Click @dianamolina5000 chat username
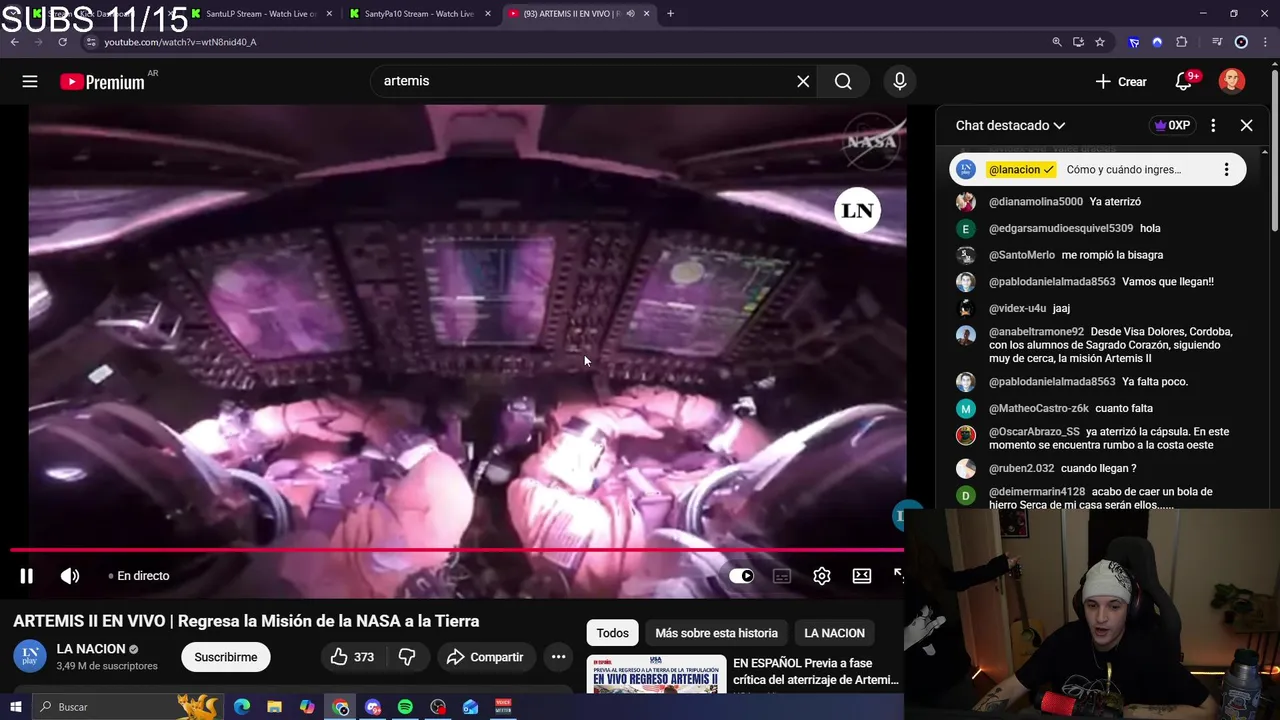 (x=1036, y=202)
